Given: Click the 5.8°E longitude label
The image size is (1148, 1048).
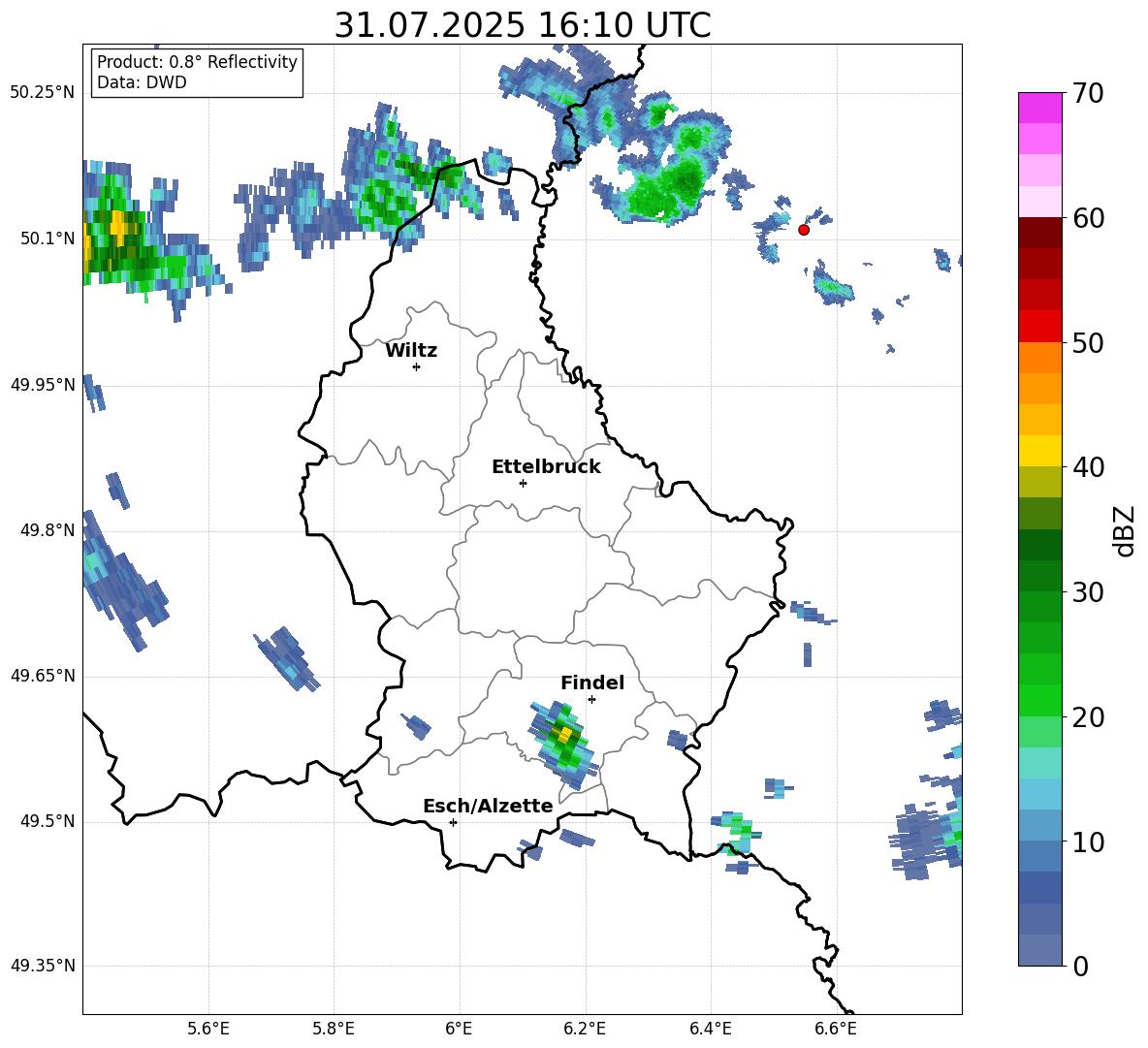Looking at the screenshot, I should pos(334,1029).
